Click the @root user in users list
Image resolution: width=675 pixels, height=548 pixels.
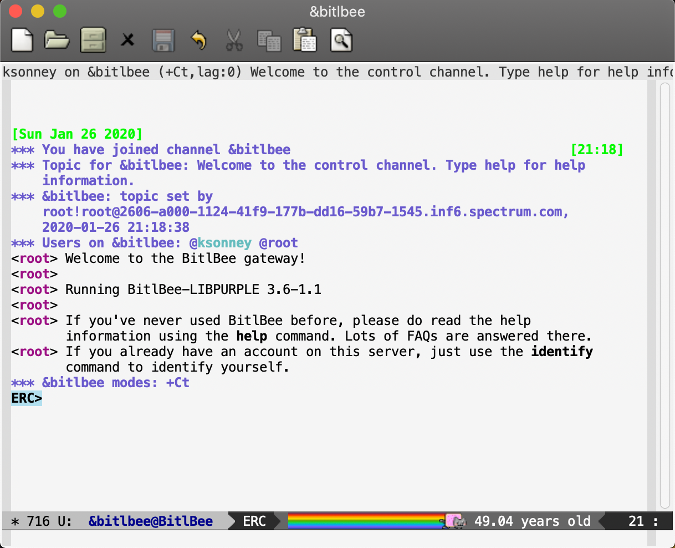(x=278, y=242)
